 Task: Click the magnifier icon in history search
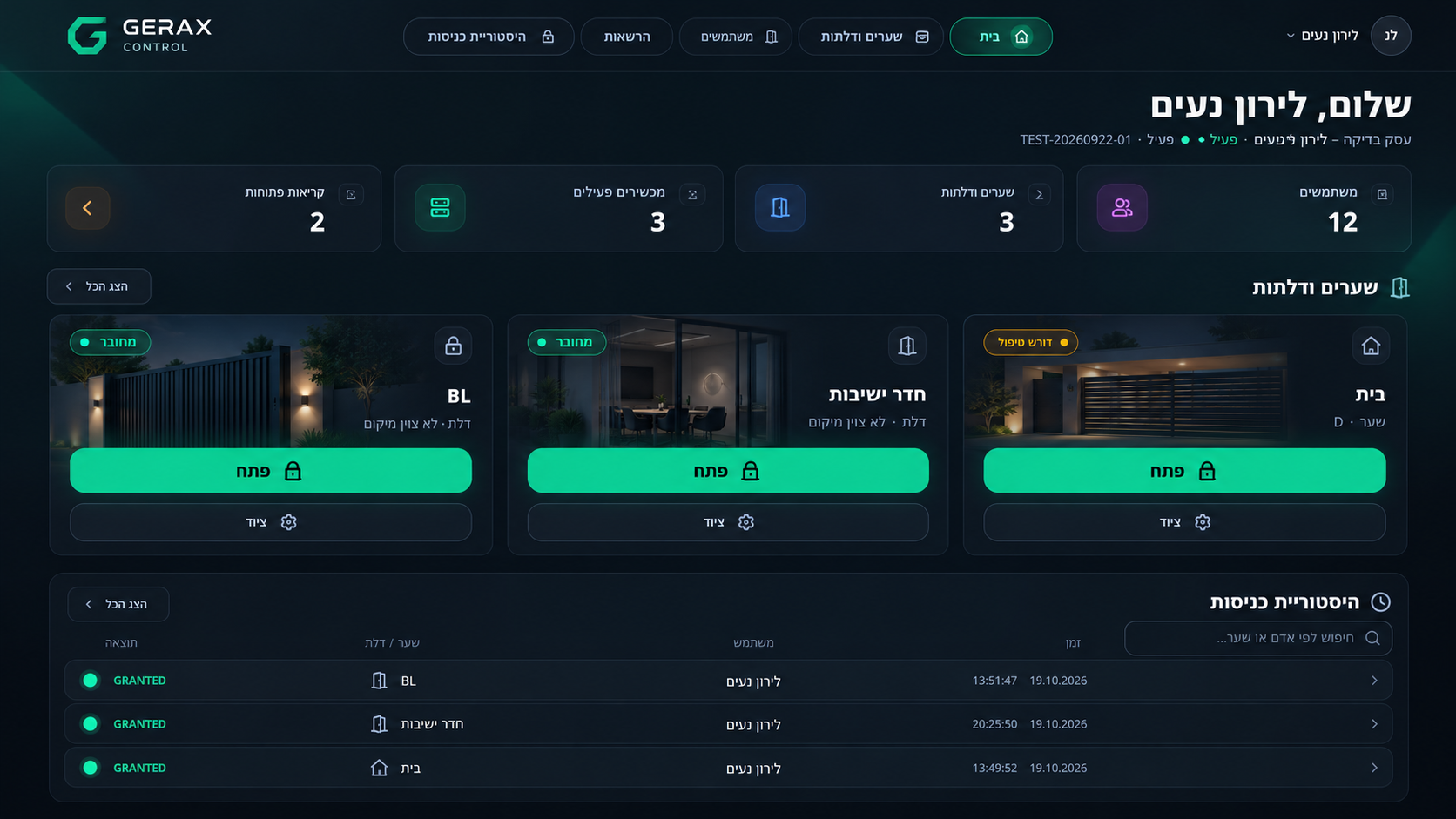tap(1372, 638)
